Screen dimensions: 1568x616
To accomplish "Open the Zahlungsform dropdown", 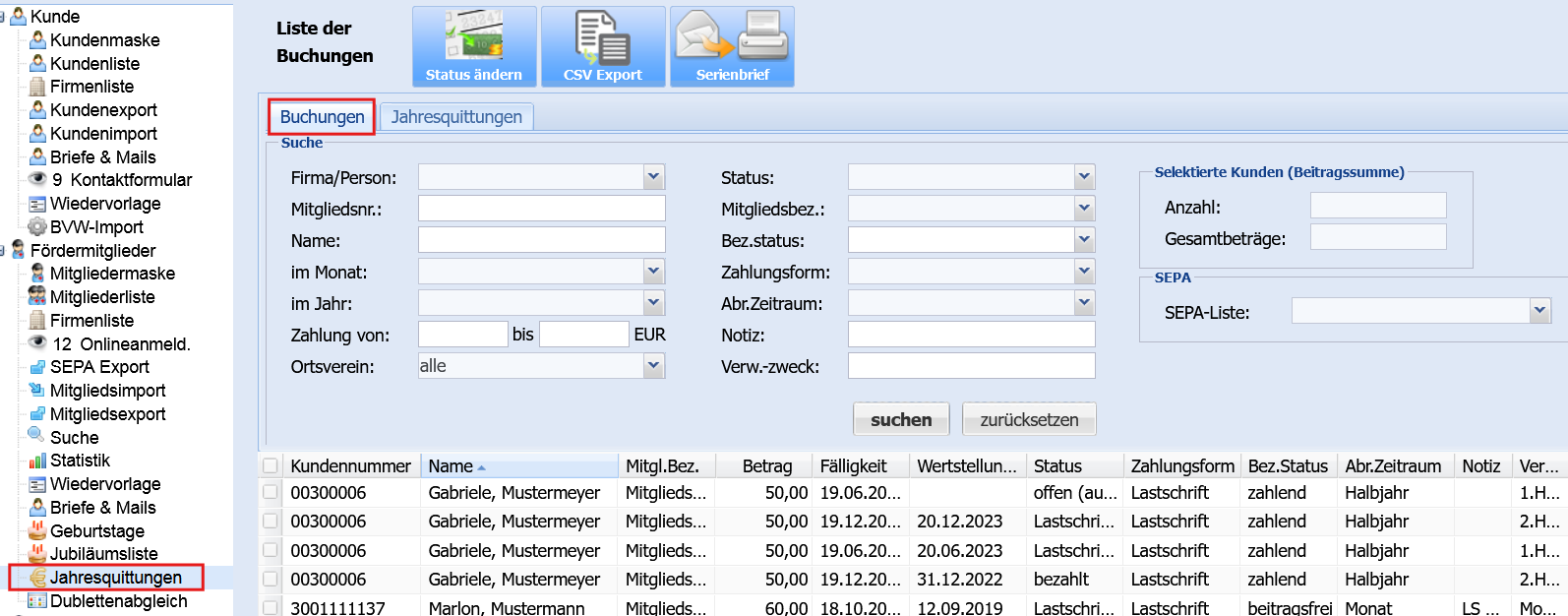I will (1084, 272).
